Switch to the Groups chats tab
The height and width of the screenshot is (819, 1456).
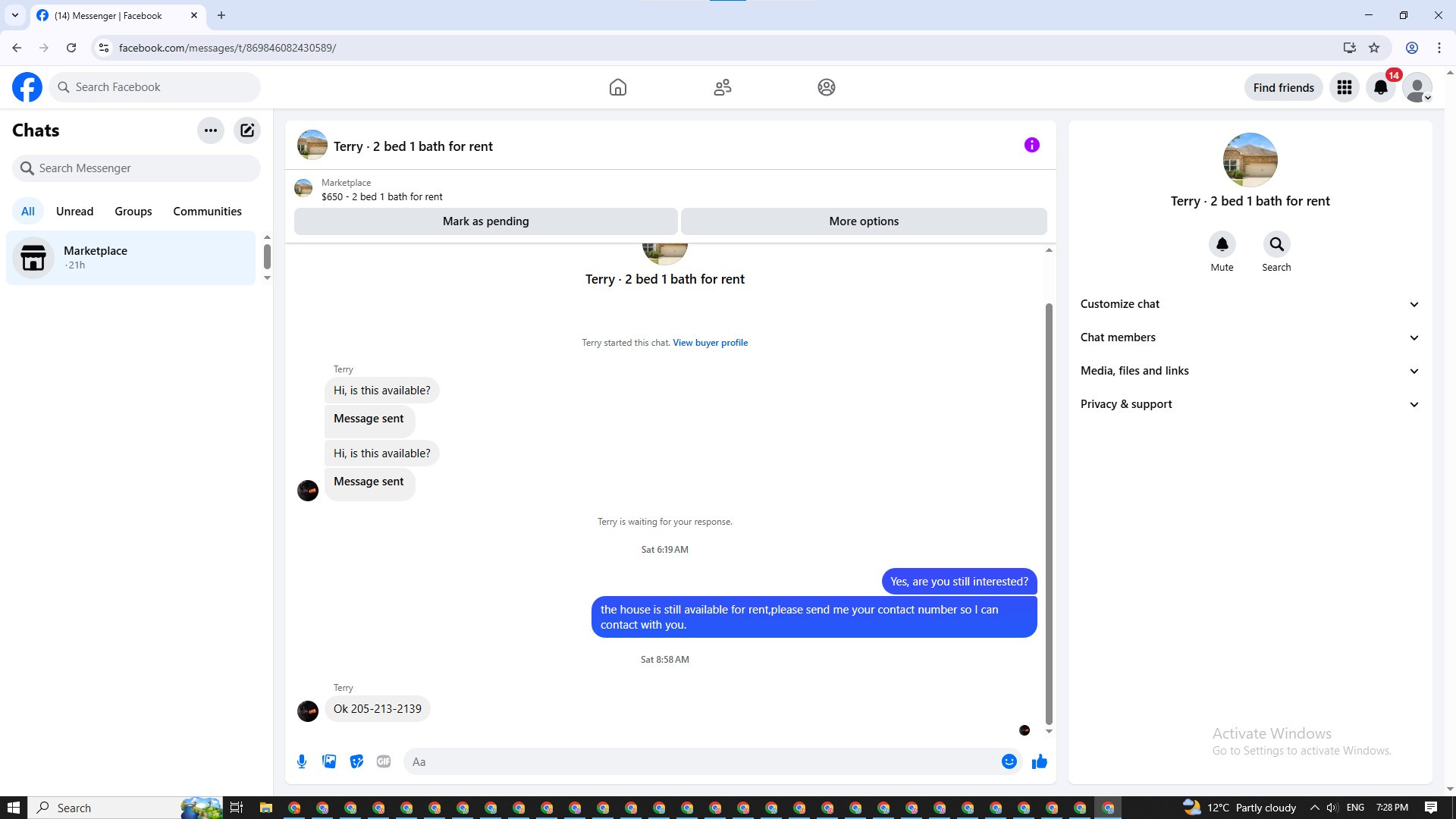[x=133, y=212]
